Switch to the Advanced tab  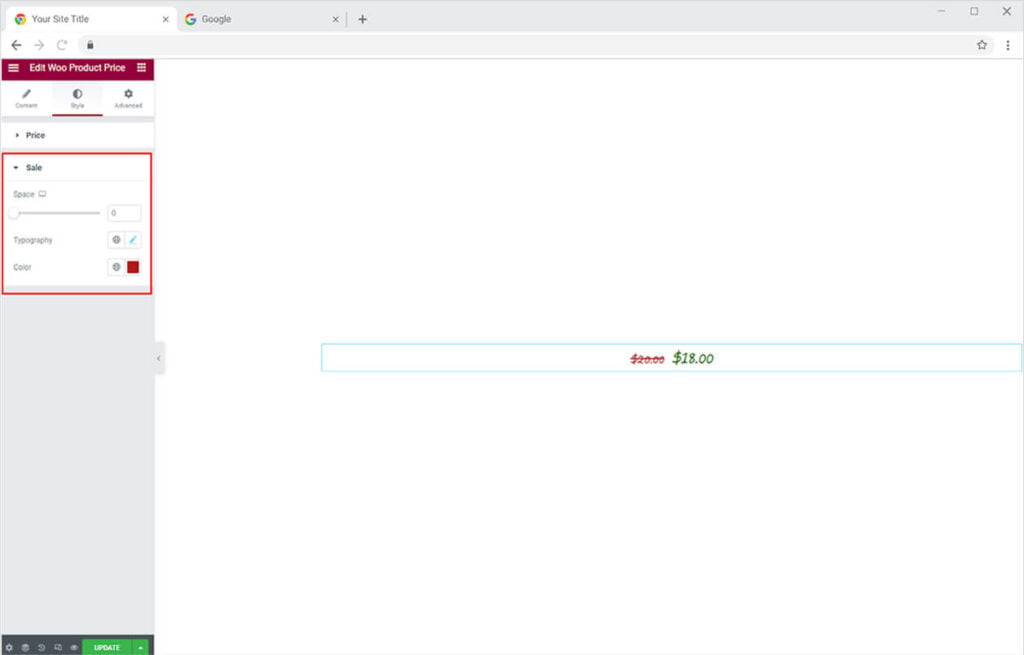click(128, 98)
